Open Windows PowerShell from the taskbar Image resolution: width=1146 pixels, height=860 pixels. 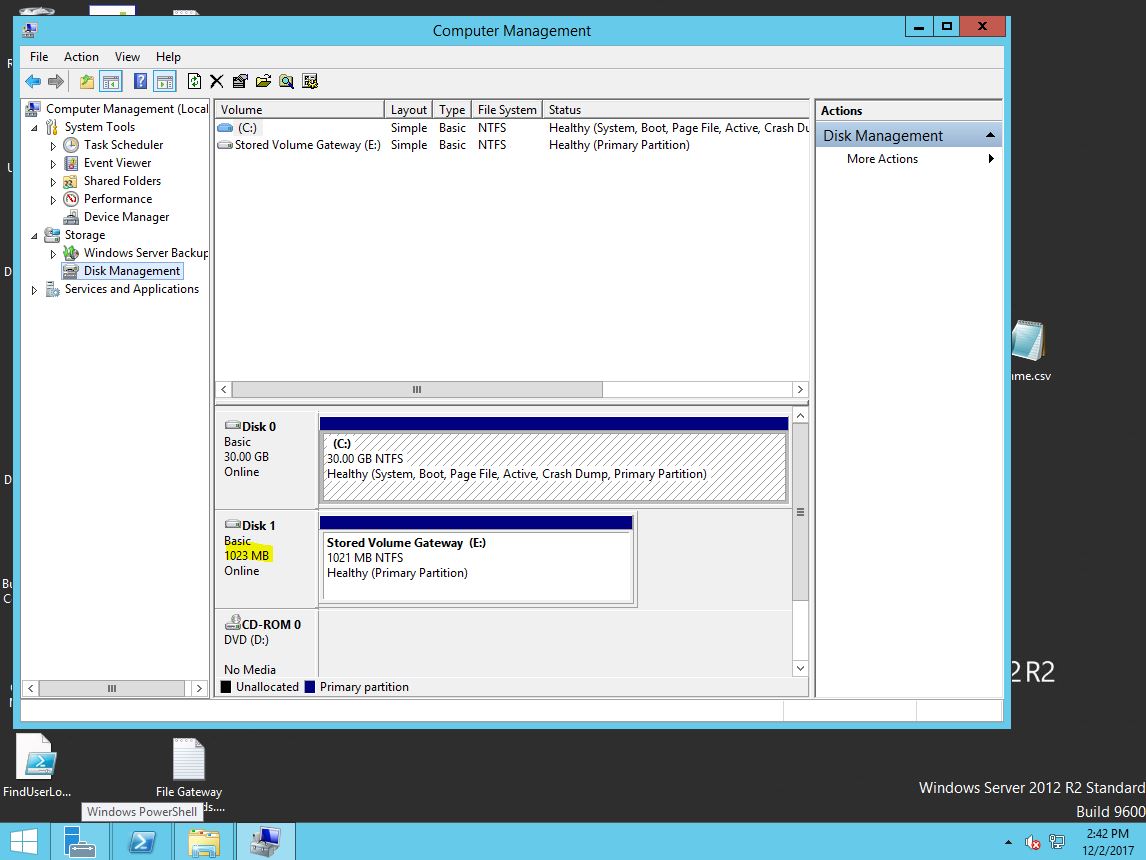142,842
